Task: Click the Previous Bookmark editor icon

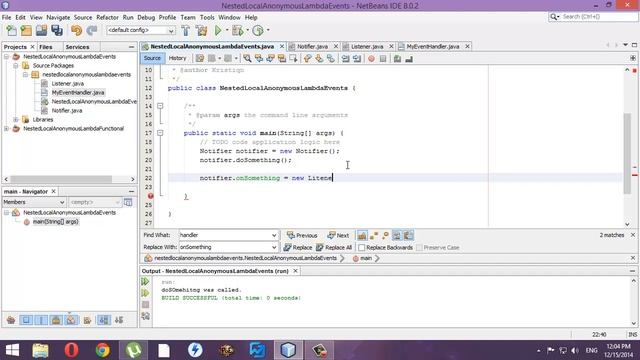Action: 307,58
